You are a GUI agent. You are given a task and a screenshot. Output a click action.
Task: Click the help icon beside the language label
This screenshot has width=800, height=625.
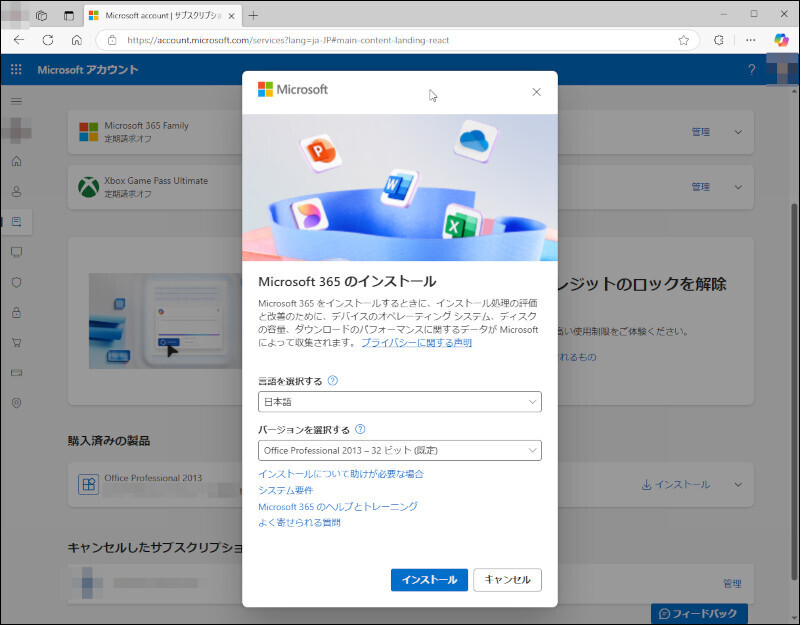click(333, 381)
